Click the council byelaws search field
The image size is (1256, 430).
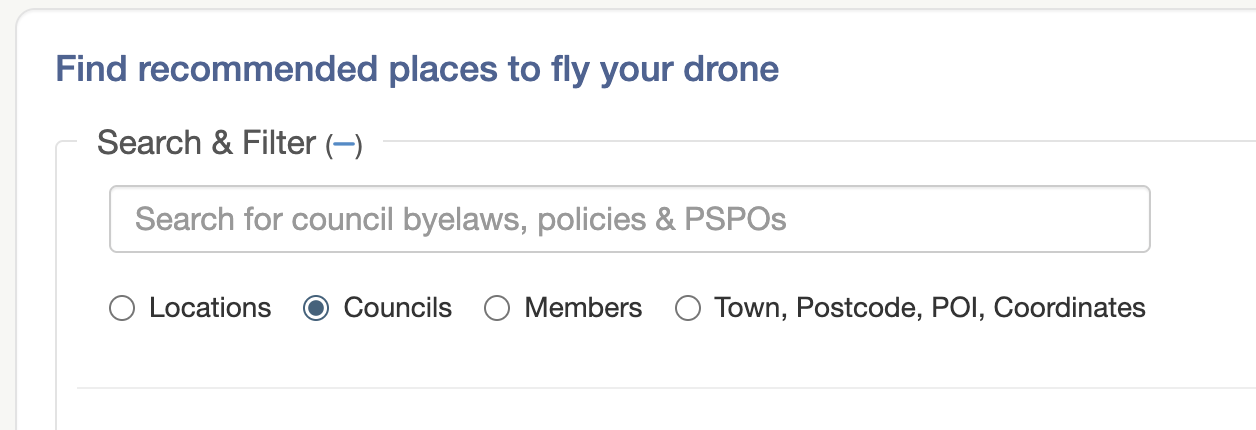629,219
